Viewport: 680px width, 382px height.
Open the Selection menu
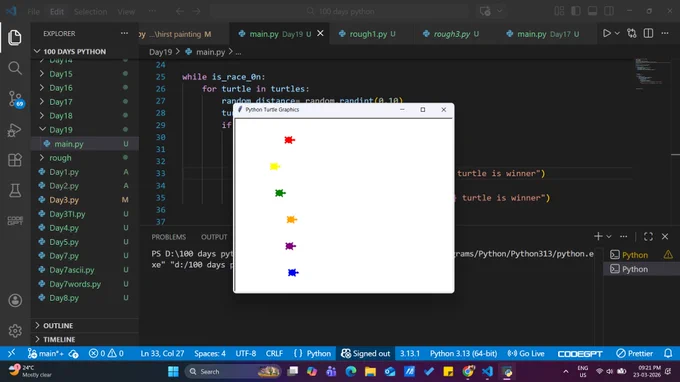pyautogui.click(x=90, y=12)
